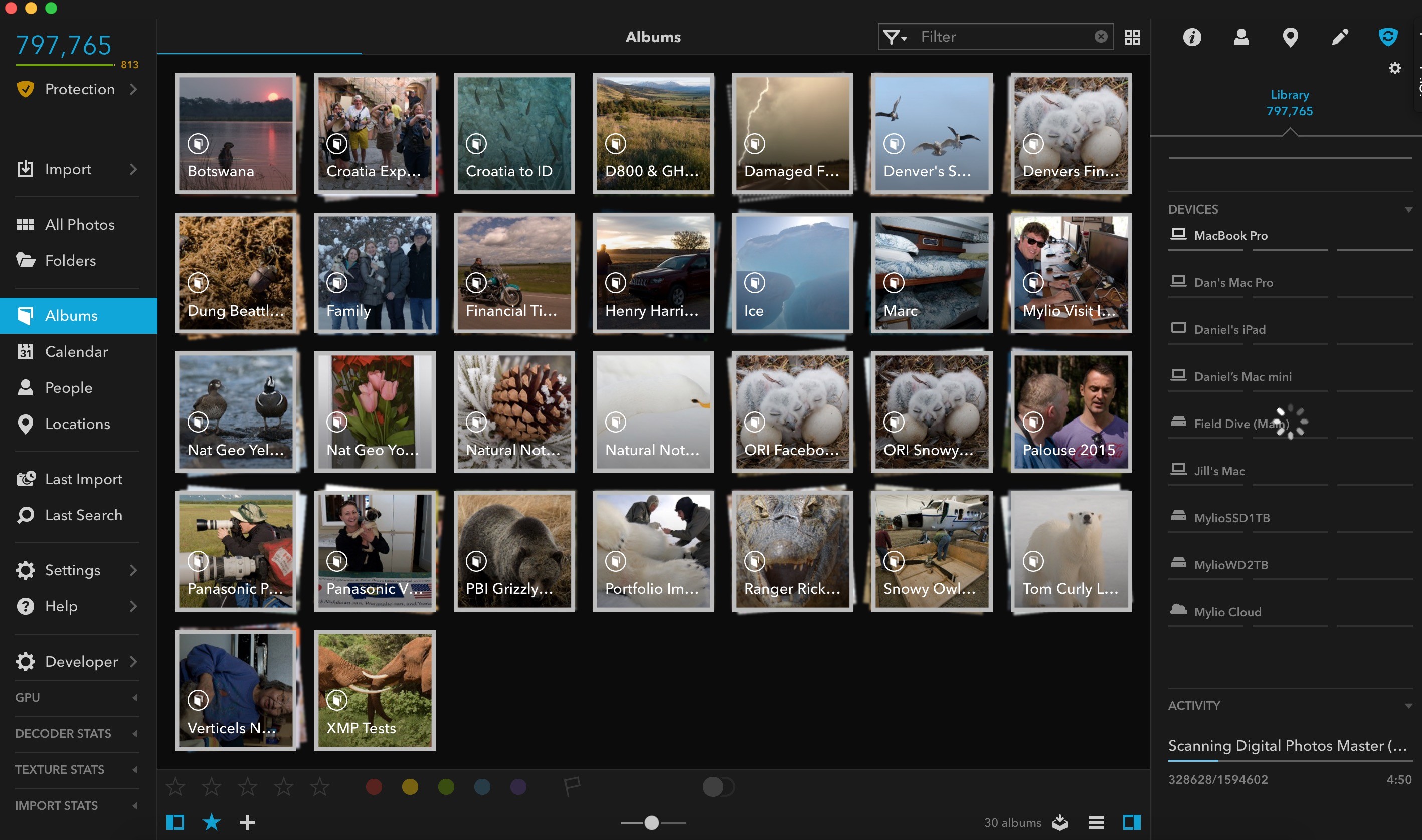Screen dimensions: 1422x840
Task: Open the Developer menu item
Action: pyautogui.click(x=78, y=661)
